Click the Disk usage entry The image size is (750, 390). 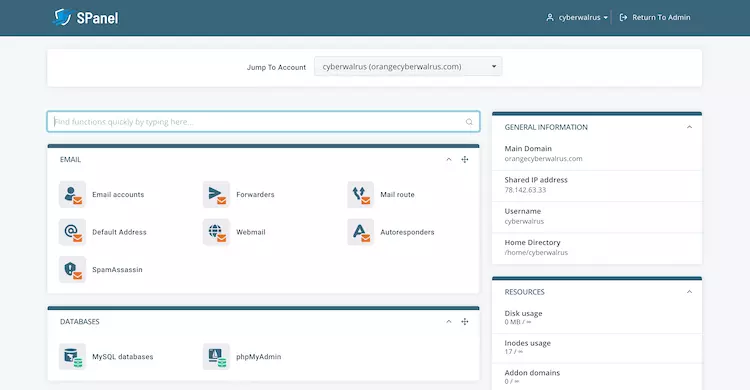597,318
